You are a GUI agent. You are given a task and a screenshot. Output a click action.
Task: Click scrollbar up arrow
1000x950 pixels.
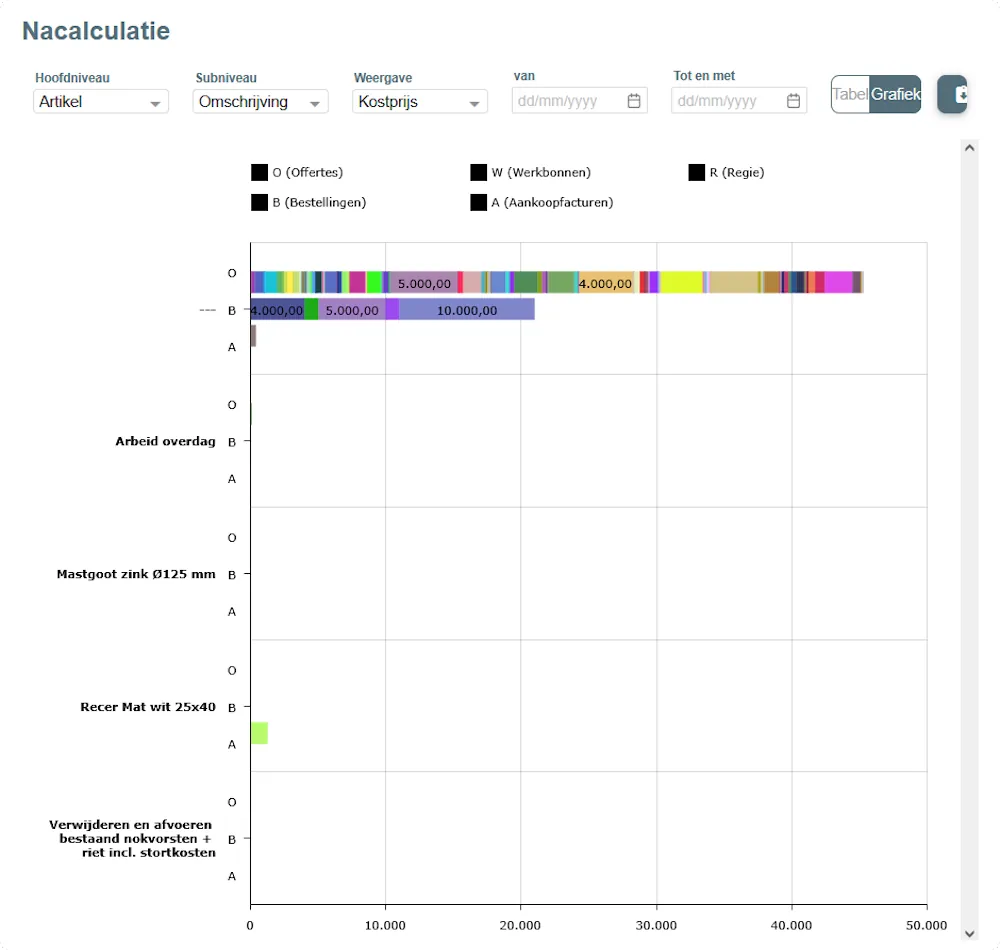coord(969,148)
